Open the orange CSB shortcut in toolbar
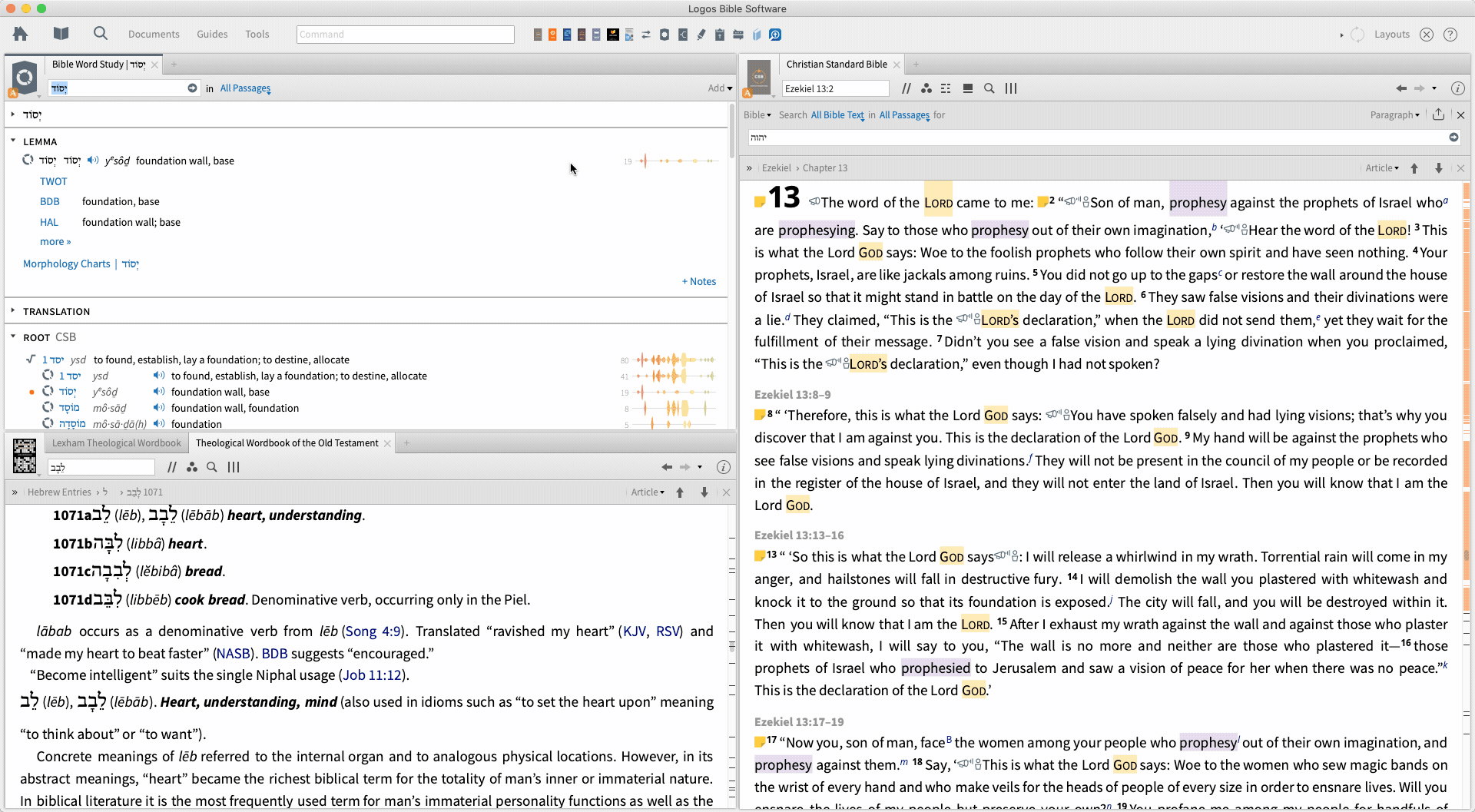This screenshot has width=1475, height=812. tap(552, 35)
